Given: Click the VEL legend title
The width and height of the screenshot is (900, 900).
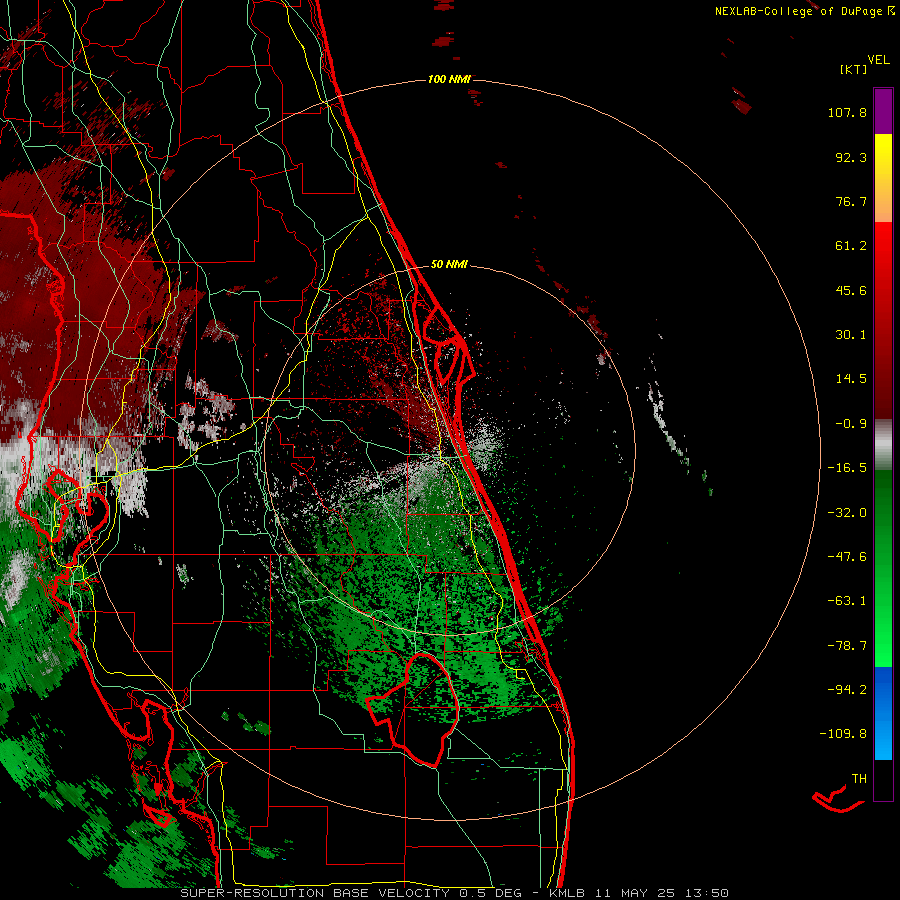Looking at the screenshot, I should point(878,60).
